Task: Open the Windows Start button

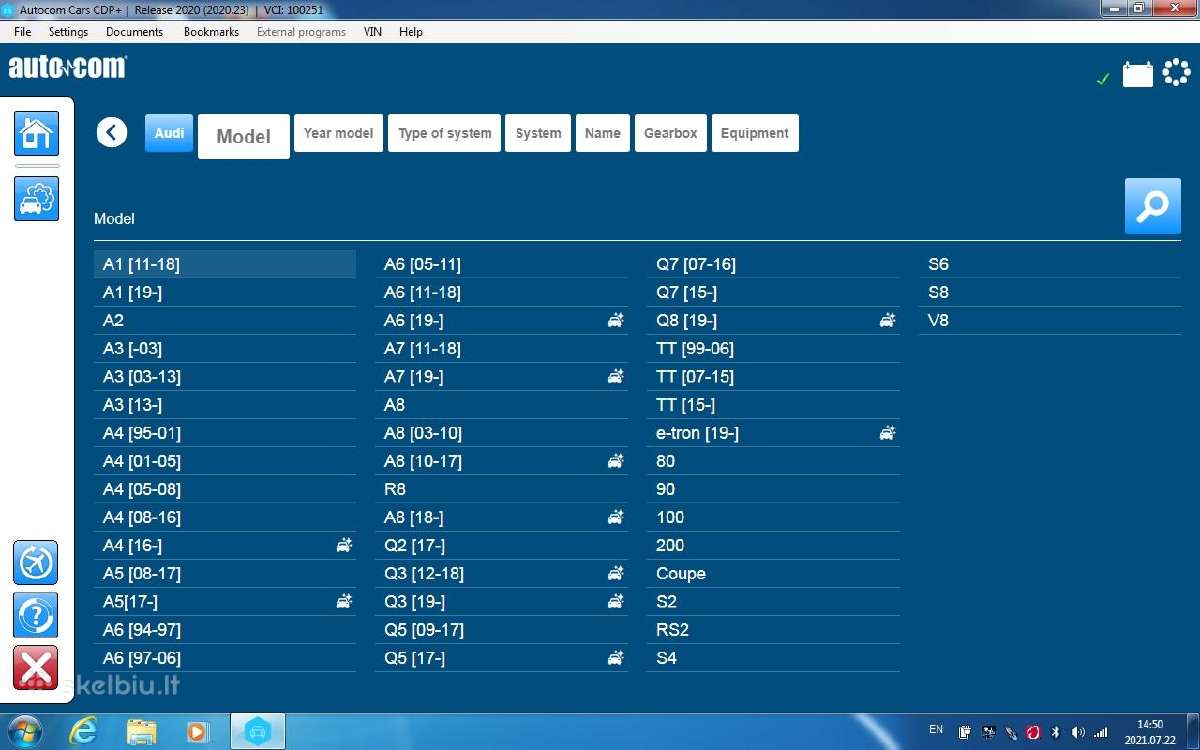Action: point(24,731)
